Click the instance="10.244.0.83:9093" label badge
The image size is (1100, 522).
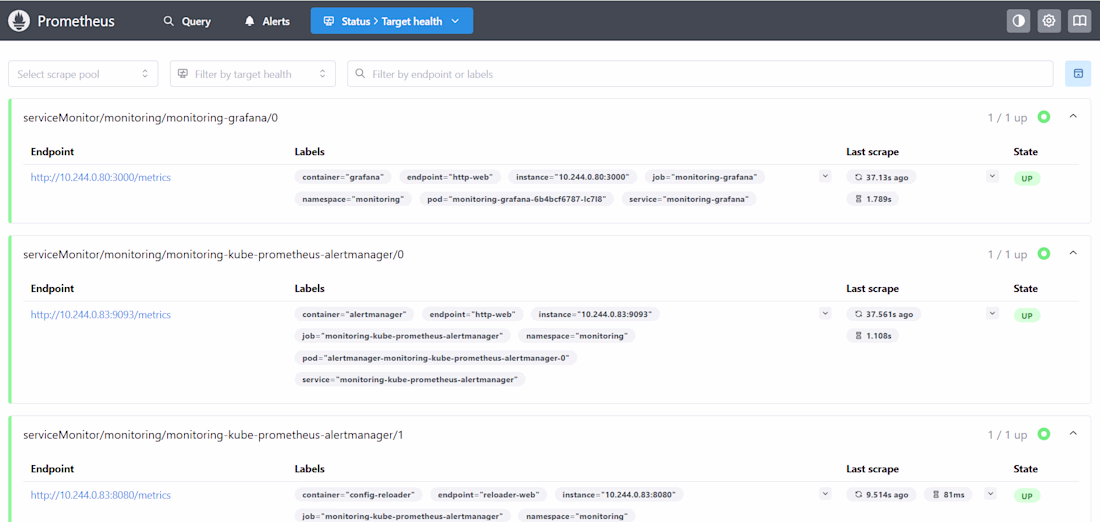point(595,314)
